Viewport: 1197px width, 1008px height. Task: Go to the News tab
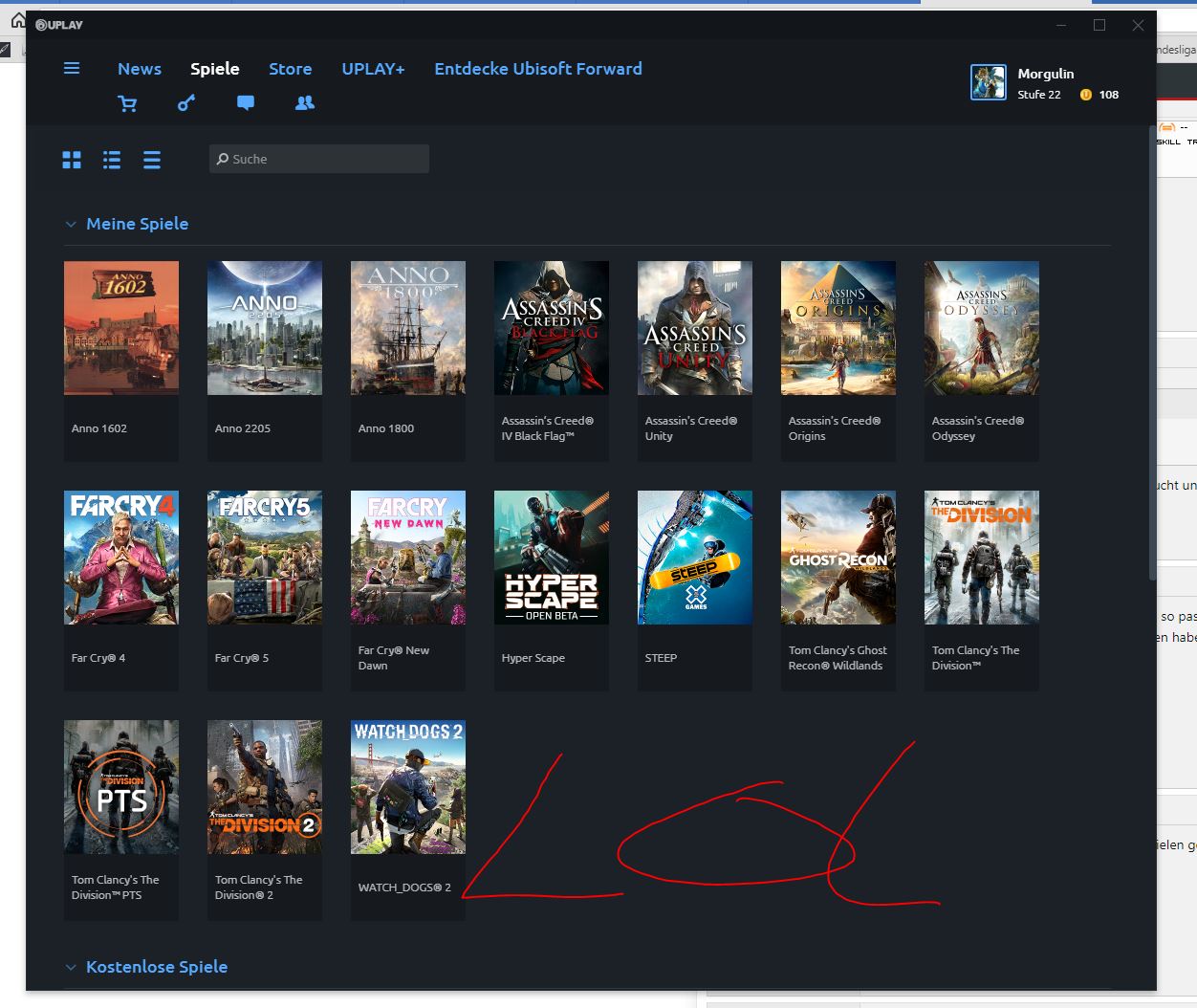(140, 69)
